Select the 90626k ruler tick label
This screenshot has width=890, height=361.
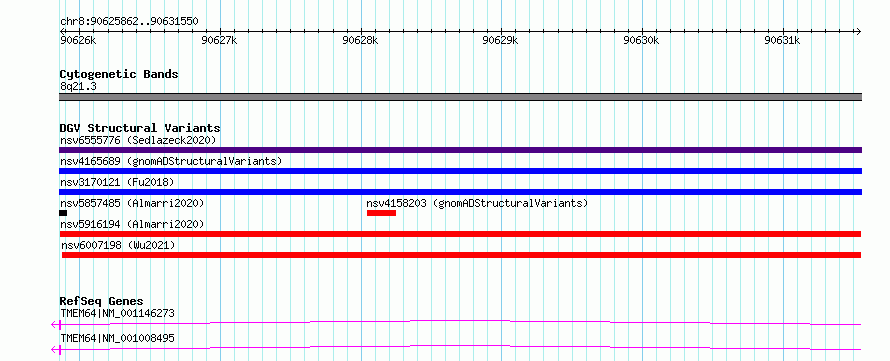(78, 40)
